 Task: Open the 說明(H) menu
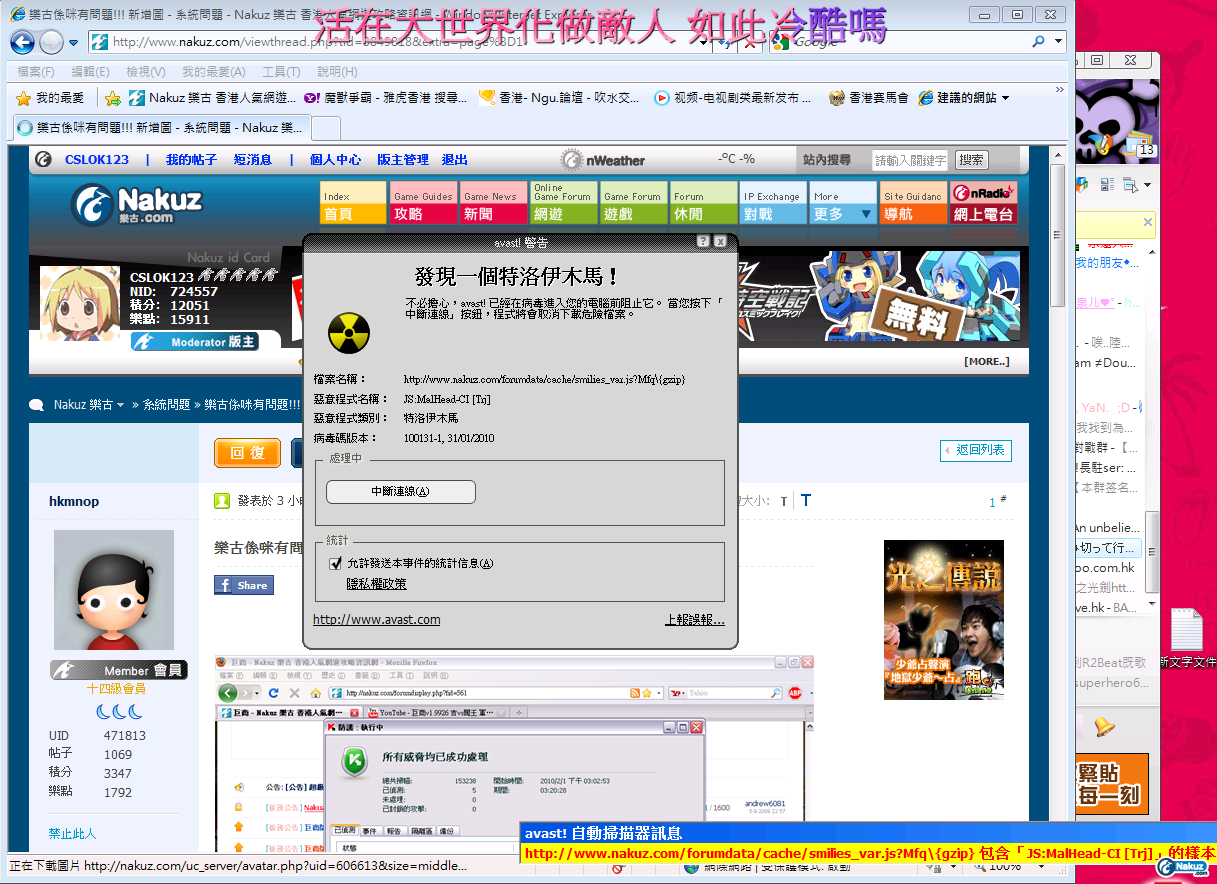pyautogui.click(x=337, y=72)
